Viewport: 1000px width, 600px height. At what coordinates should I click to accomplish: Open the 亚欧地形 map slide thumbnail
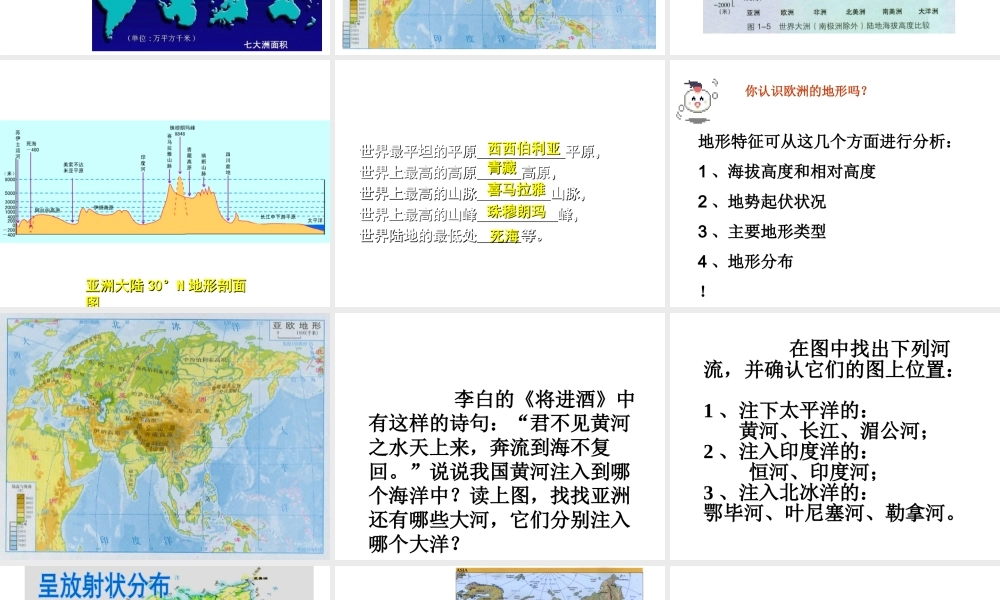pyautogui.click(x=165, y=436)
